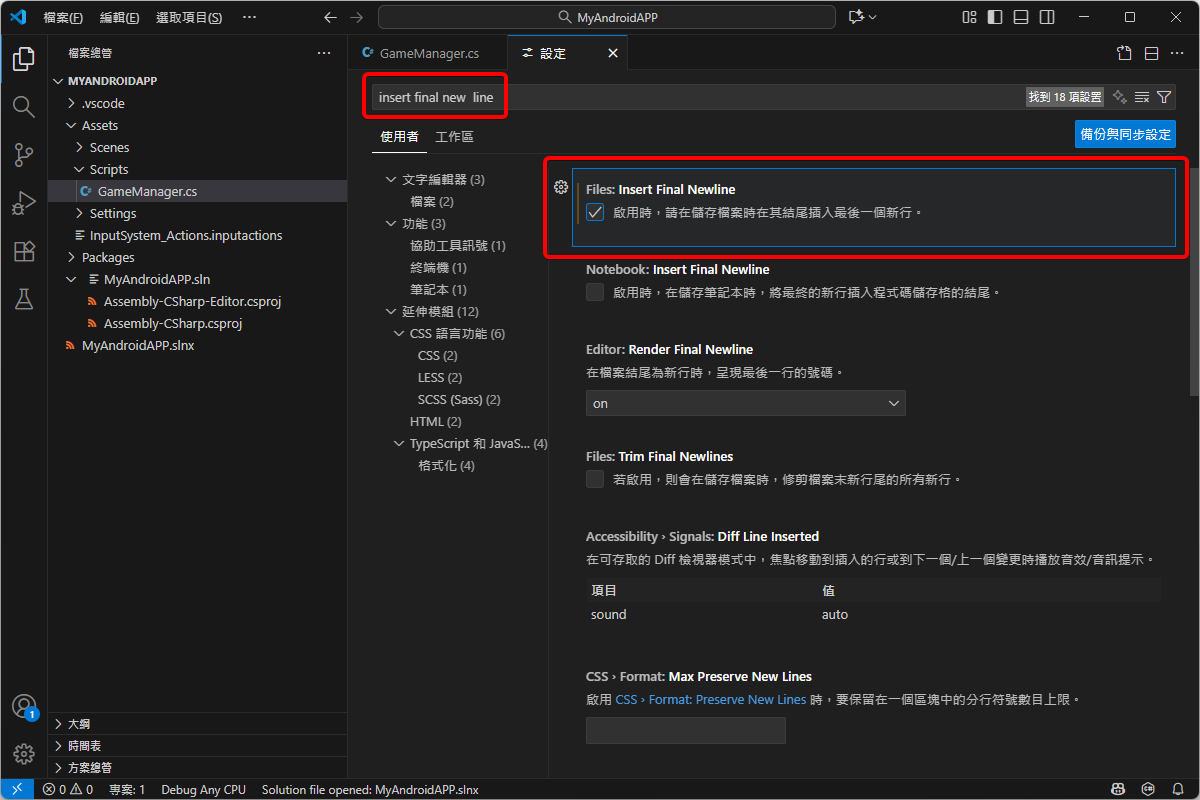Expand the 大綱 outline section
The height and width of the screenshot is (800, 1200).
(84, 723)
